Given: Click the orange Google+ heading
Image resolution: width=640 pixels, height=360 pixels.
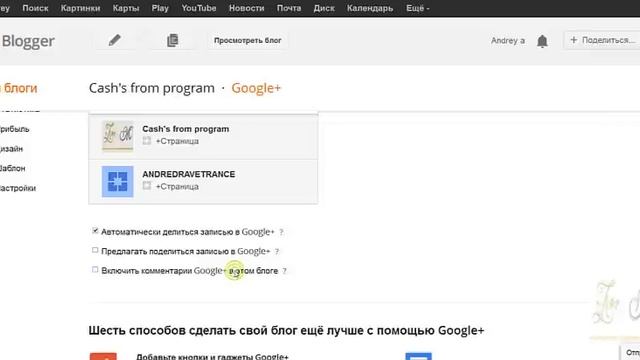Looking at the screenshot, I should (x=256, y=88).
